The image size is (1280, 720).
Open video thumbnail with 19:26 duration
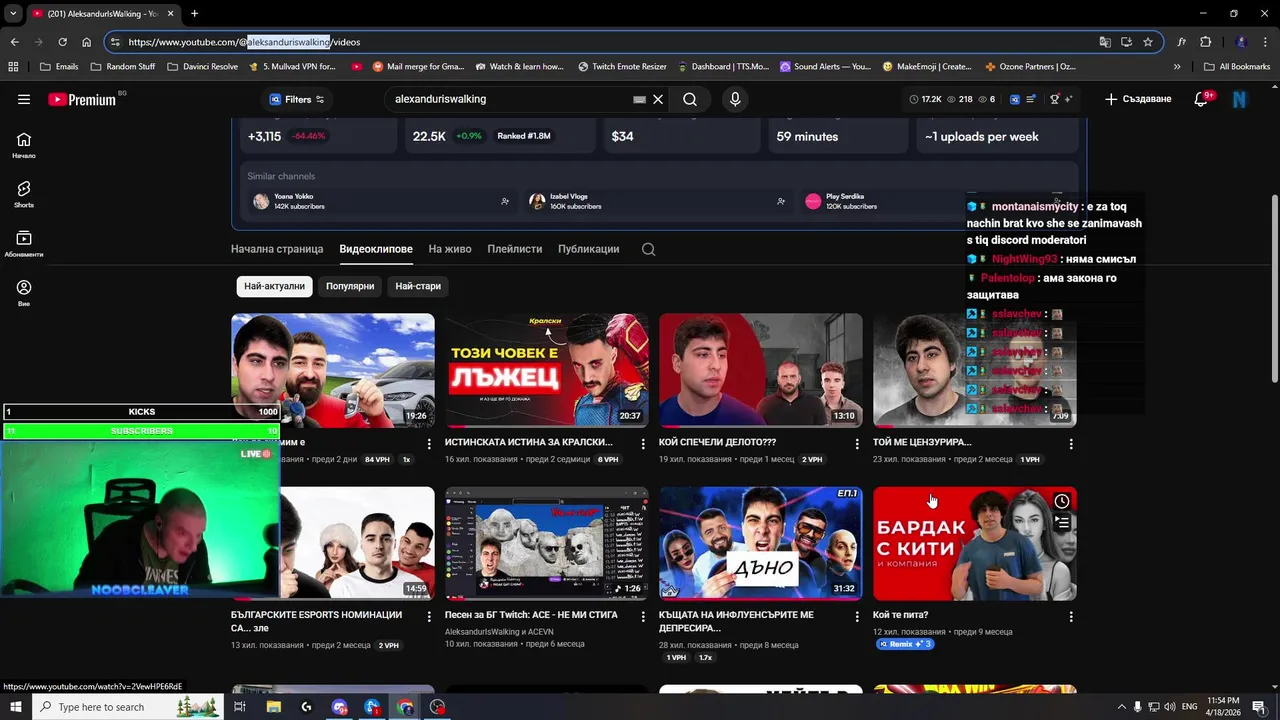click(333, 370)
